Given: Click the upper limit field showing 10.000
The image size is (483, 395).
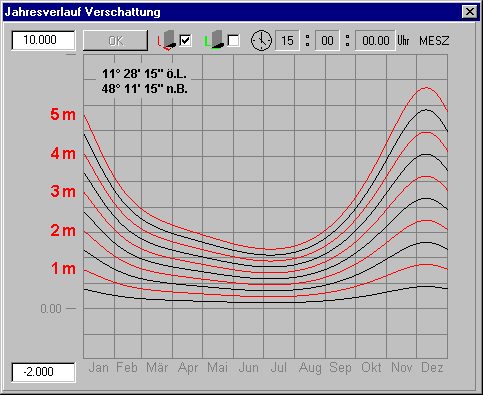Looking at the screenshot, I should click(43, 40).
